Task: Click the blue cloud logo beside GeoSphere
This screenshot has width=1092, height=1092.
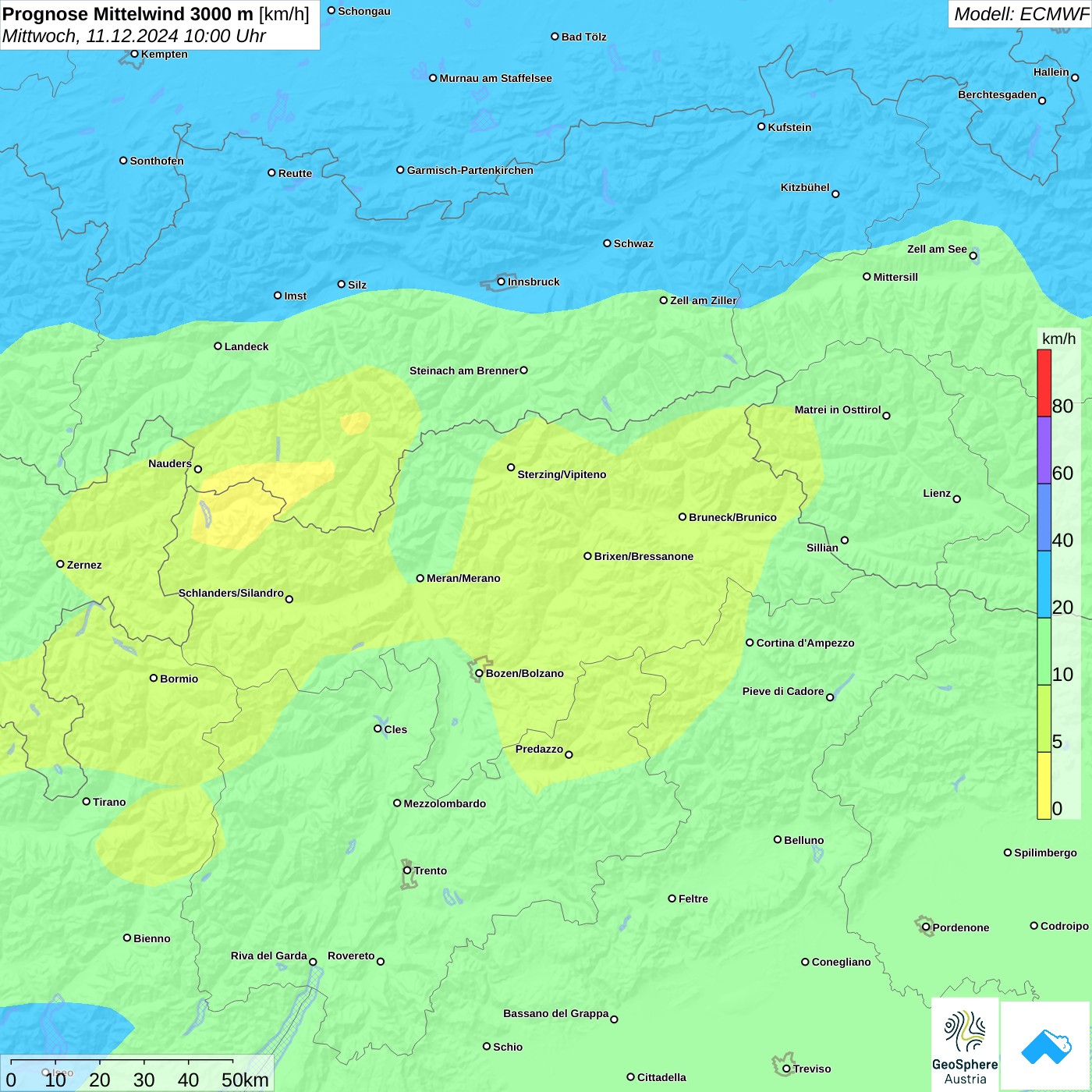Action: [1045, 1046]
